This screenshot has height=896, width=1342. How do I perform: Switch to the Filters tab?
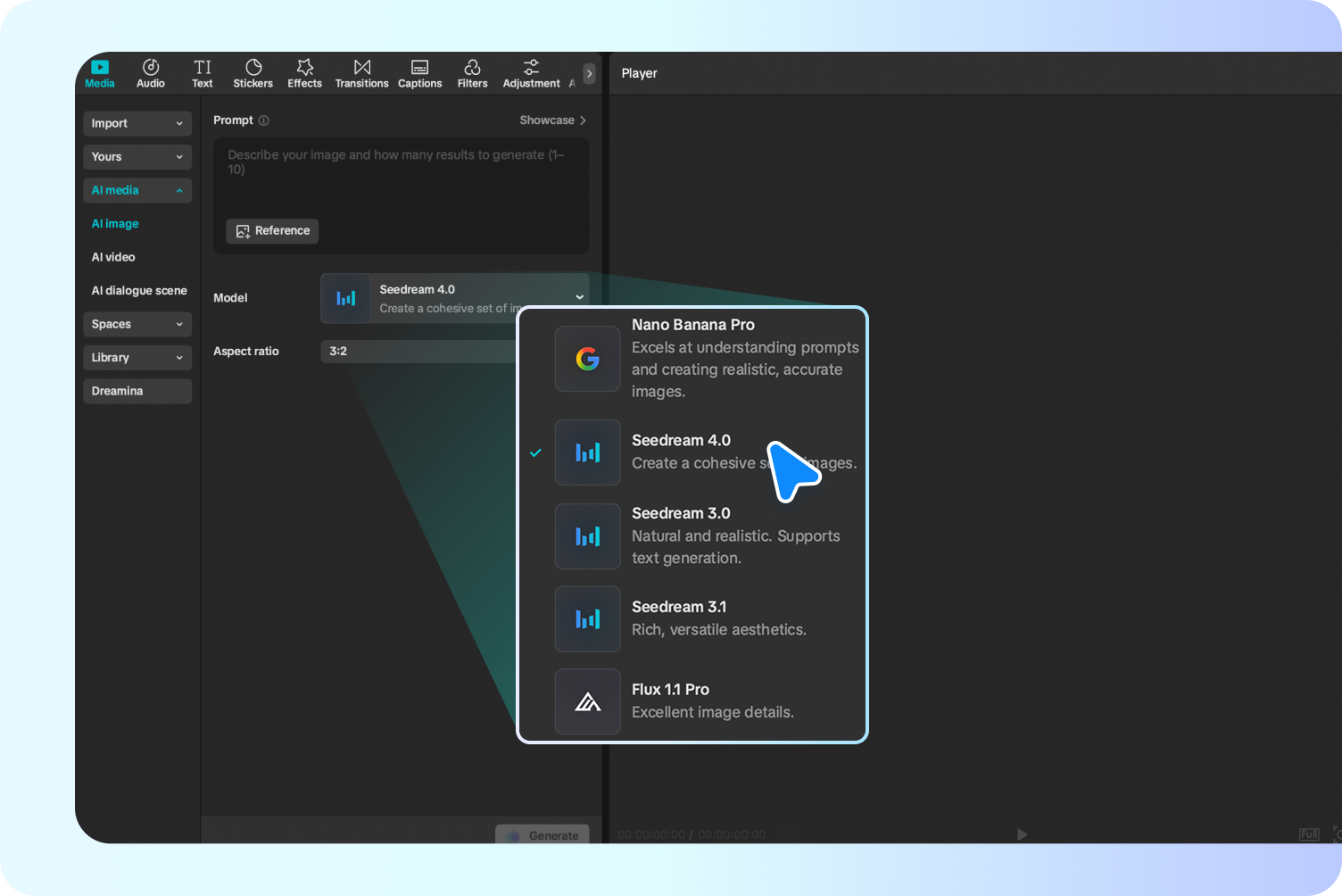click(473, 74)
